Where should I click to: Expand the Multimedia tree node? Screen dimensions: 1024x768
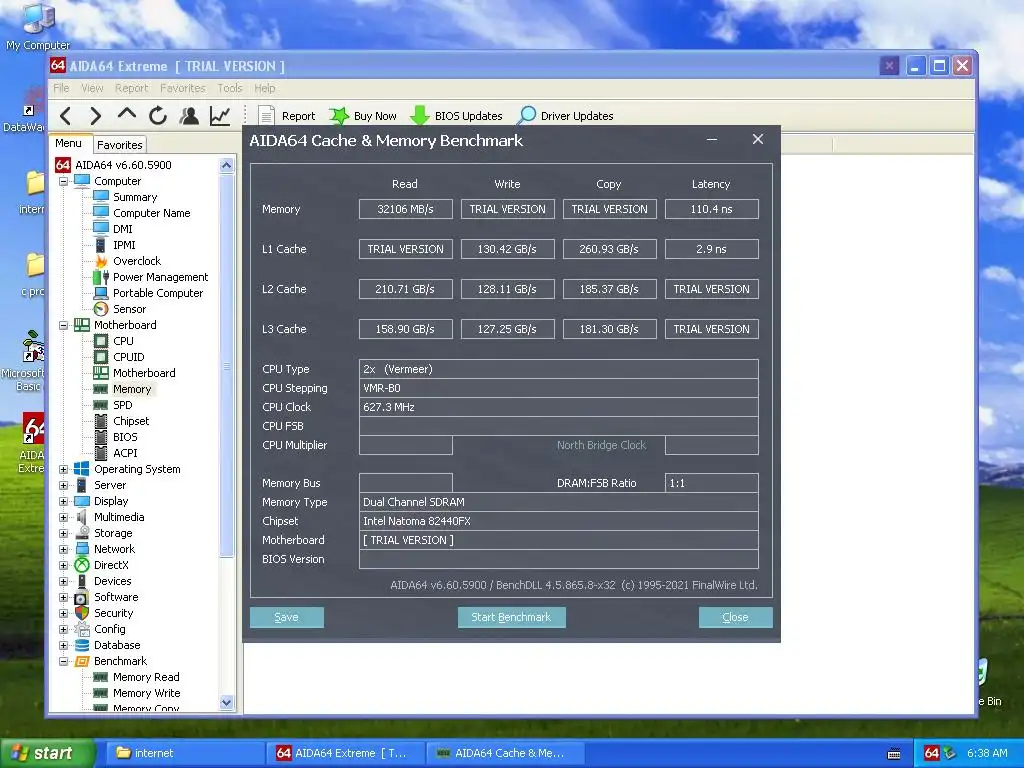[x=63, y=517]
